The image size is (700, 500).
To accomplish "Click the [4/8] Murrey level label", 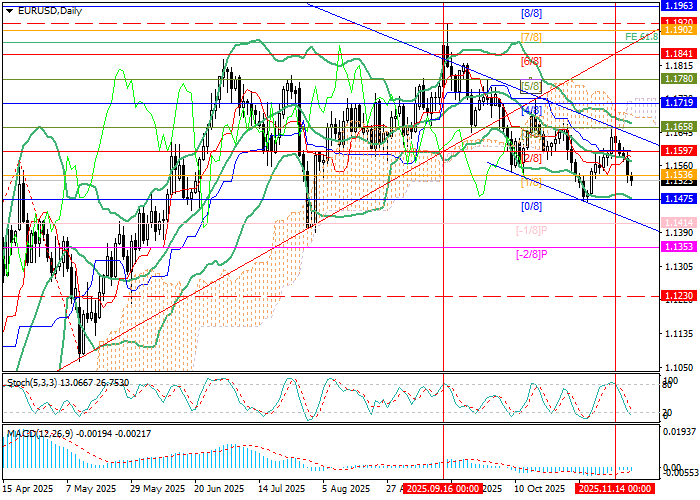I will pyautogui.click(x=531, y=110).
